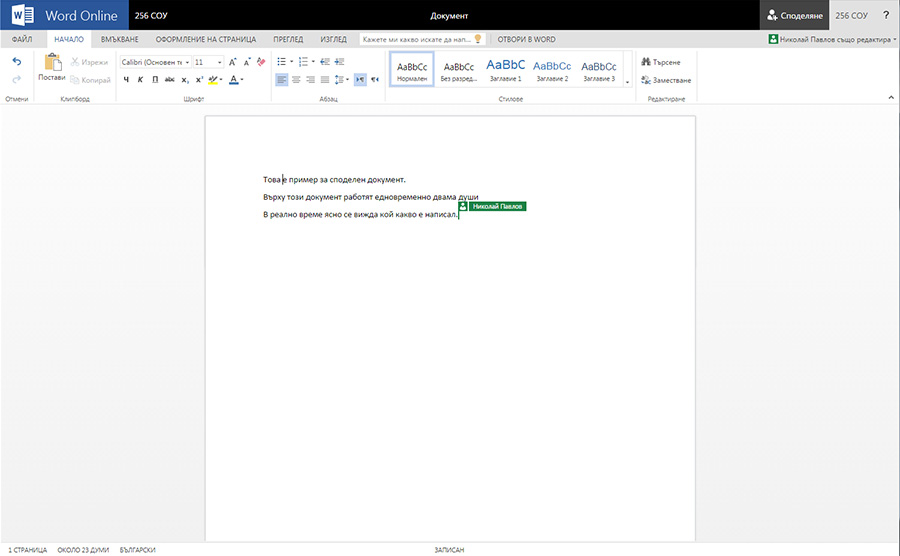Image resolution: width=900 pixels, height=556 pixels.
Task: Click ОКОЛО 23 ДУМИ word count
Action: point(83,550)
